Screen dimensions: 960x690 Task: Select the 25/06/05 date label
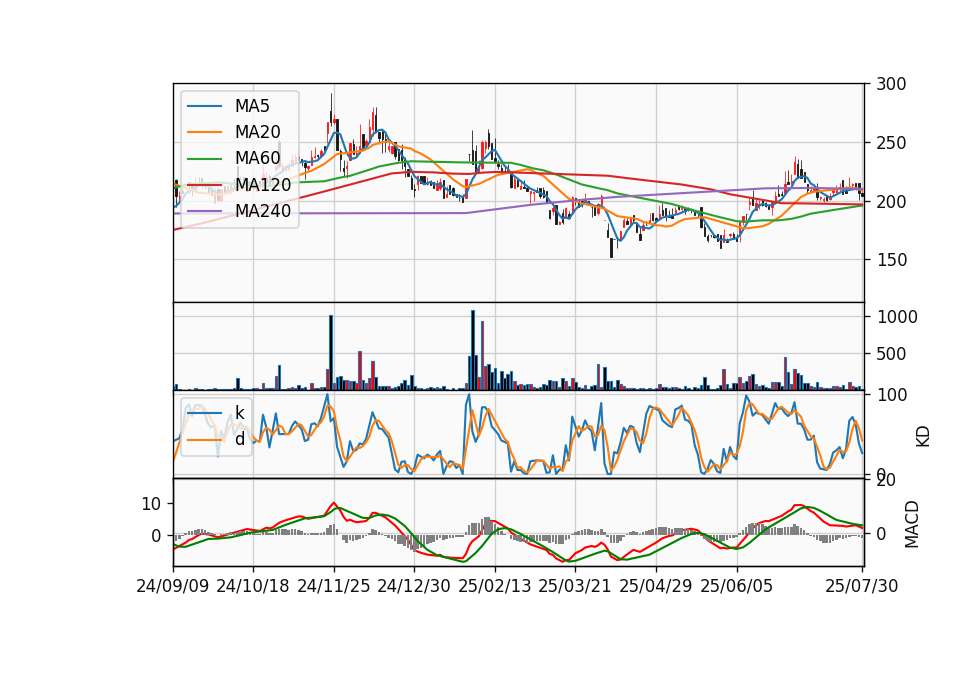coord(737,586)
